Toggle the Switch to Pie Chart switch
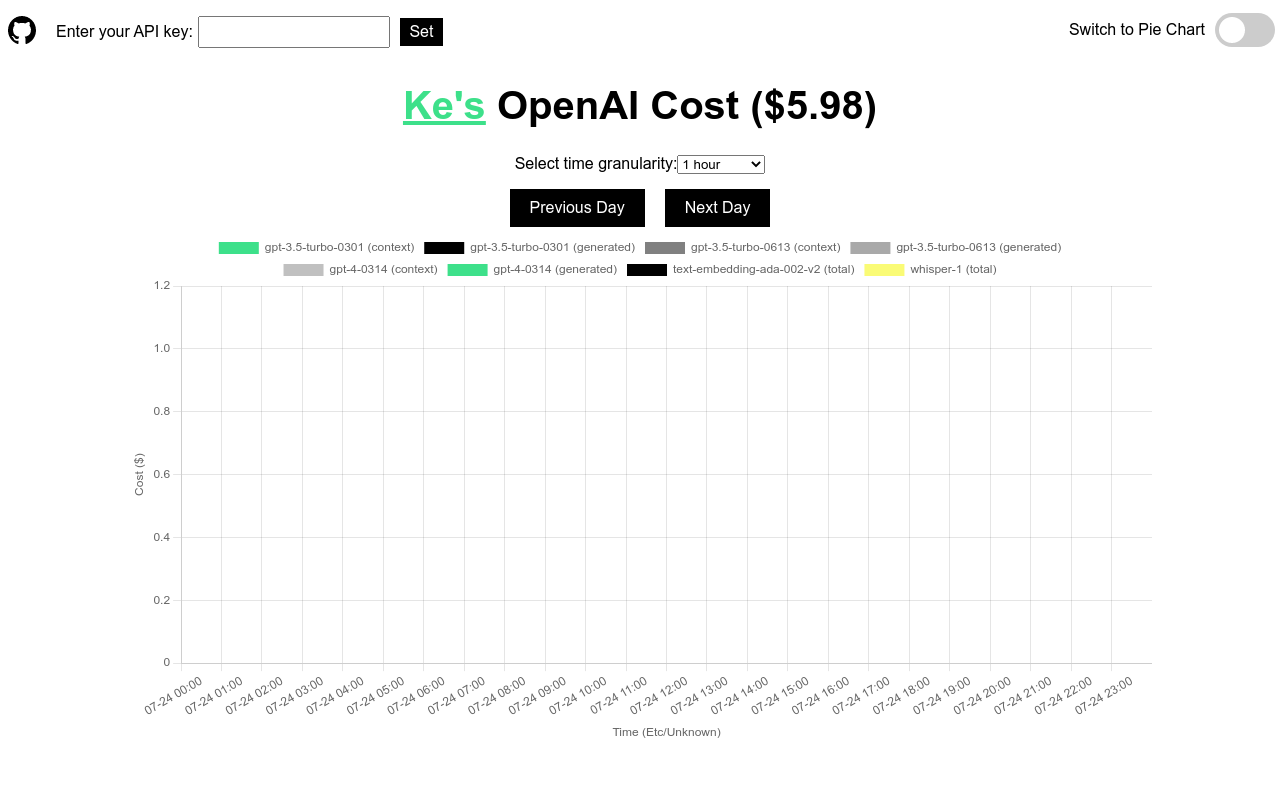The height and width of the screenshot is (800, 1280). [x=1245, y=30]
